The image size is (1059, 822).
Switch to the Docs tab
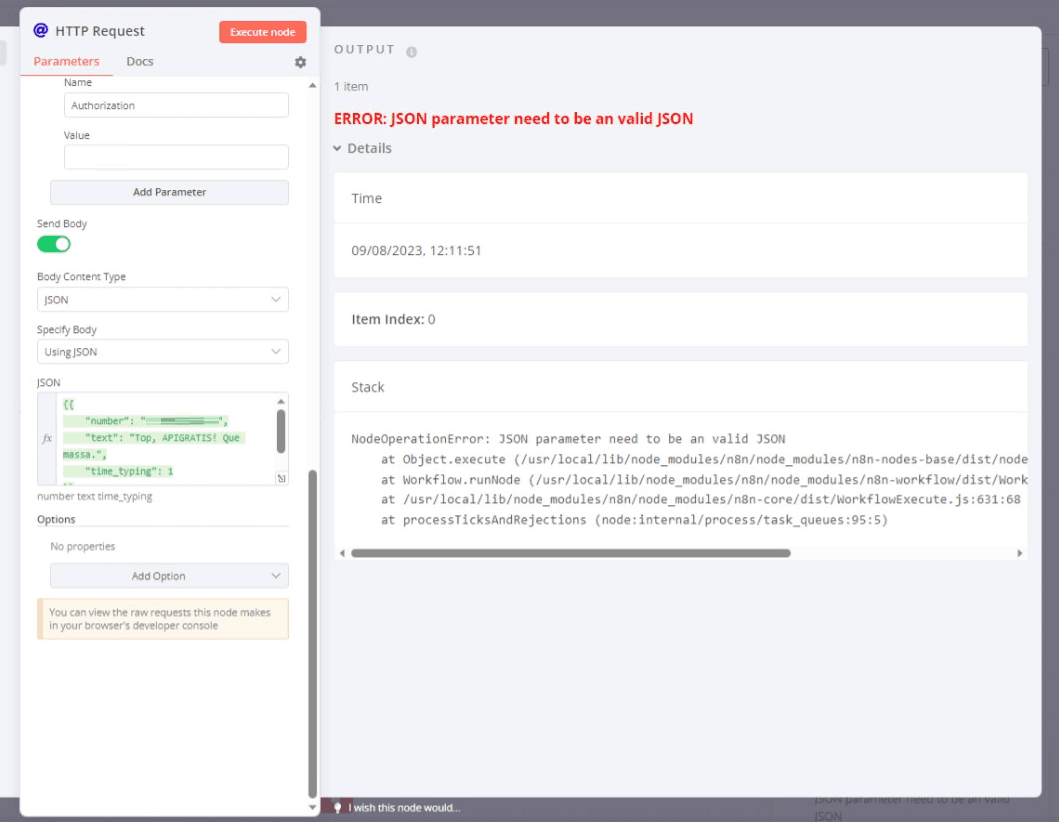(140, 61)
